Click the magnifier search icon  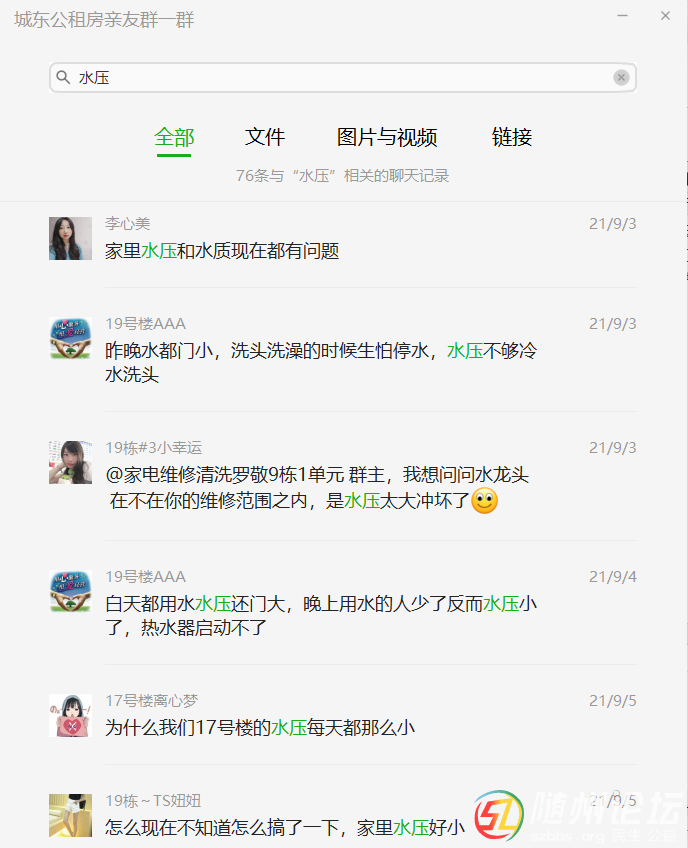pyautogui.click(x=63, y=77)
